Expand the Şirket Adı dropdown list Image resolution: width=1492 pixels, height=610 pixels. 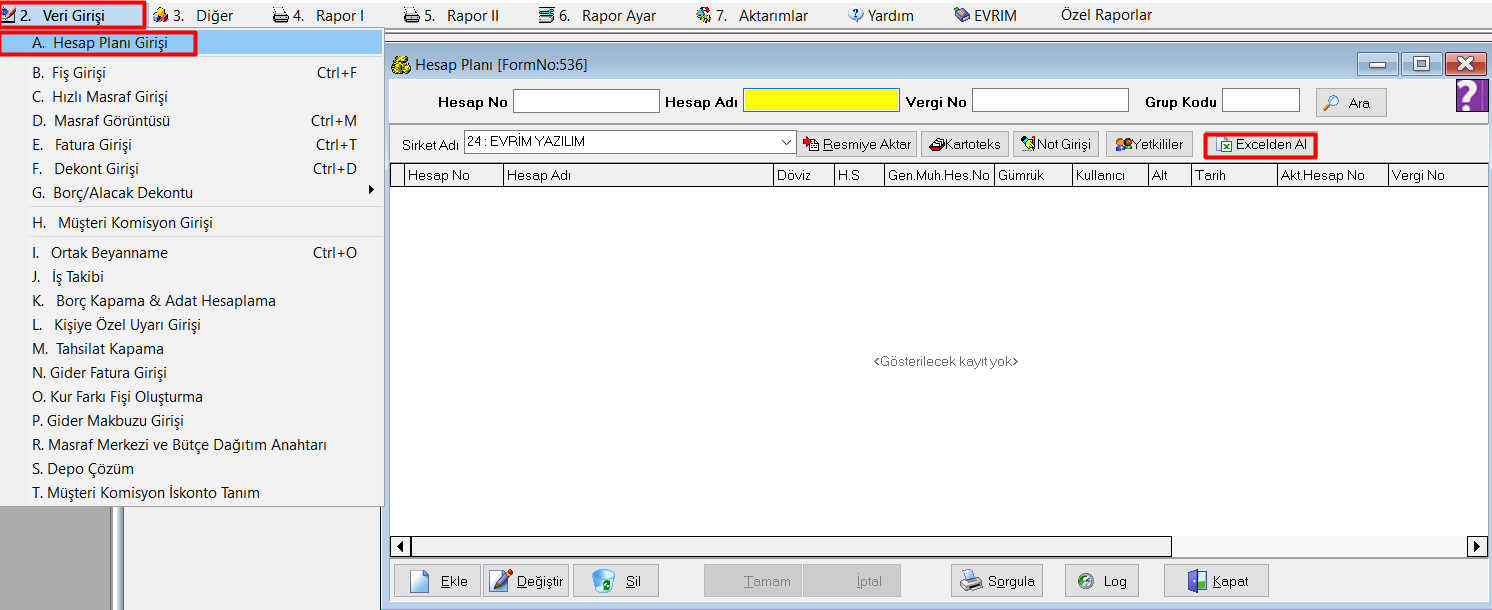coord(786,143)
